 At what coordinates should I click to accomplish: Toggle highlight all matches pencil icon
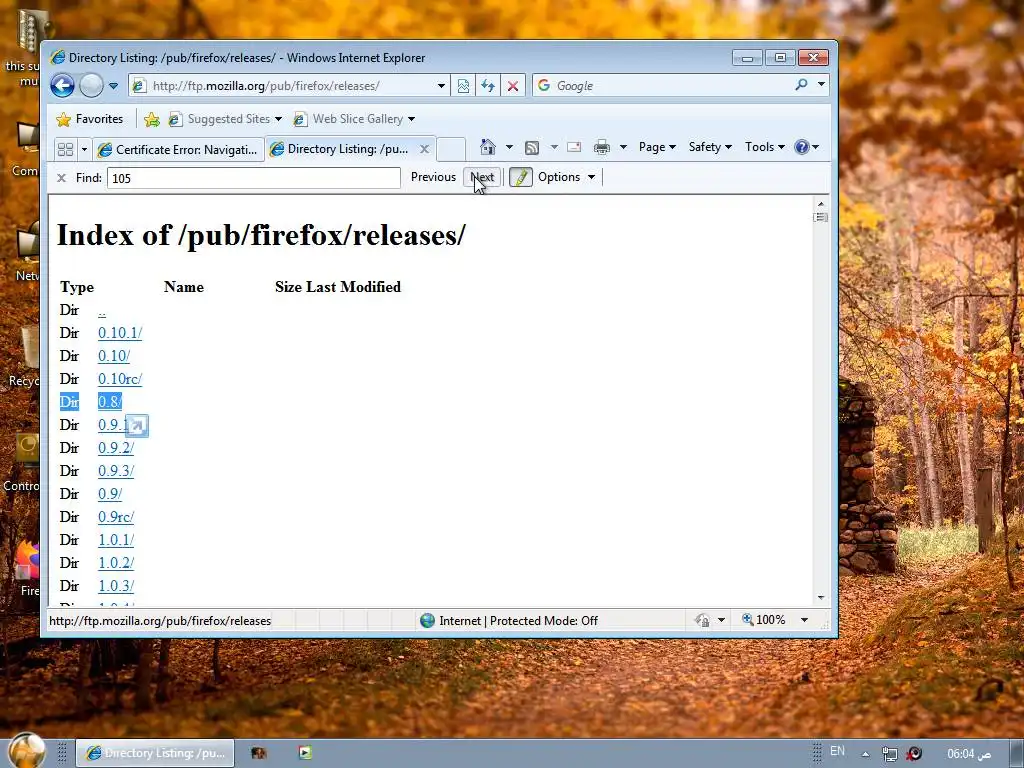pos(520,177)
